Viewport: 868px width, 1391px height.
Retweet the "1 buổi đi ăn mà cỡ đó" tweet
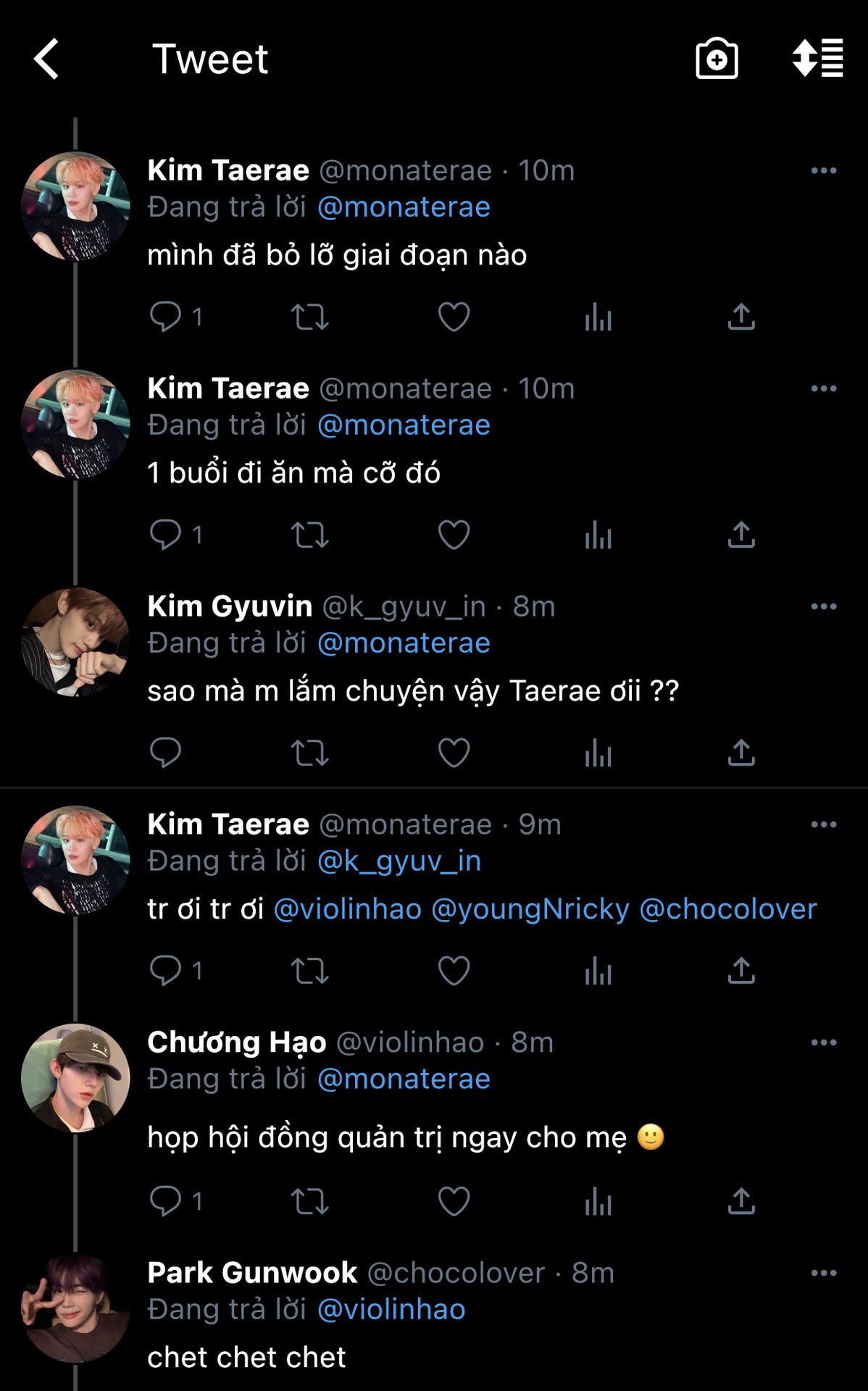click(309, 535)
